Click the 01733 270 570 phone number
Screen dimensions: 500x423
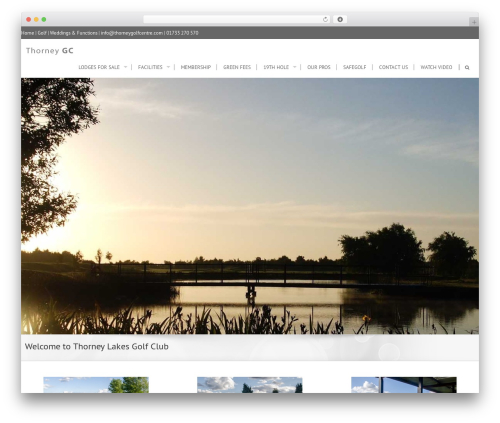tap(182, 33)
